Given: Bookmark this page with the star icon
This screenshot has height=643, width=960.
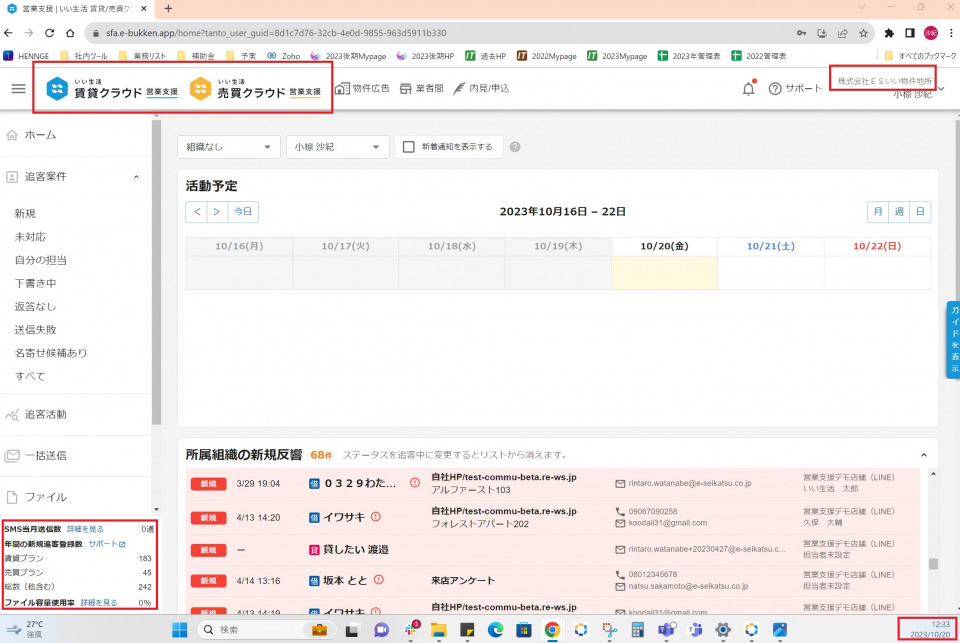Looking at the screenshot, I should (863, 33).
